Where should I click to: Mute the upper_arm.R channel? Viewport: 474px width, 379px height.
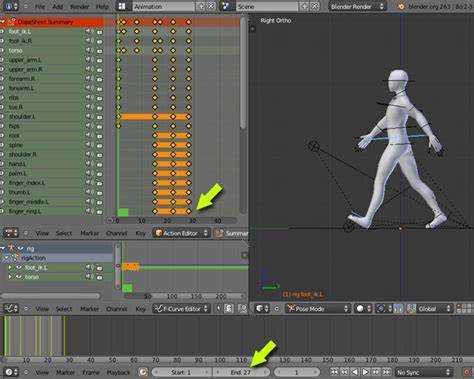point(89,69)
